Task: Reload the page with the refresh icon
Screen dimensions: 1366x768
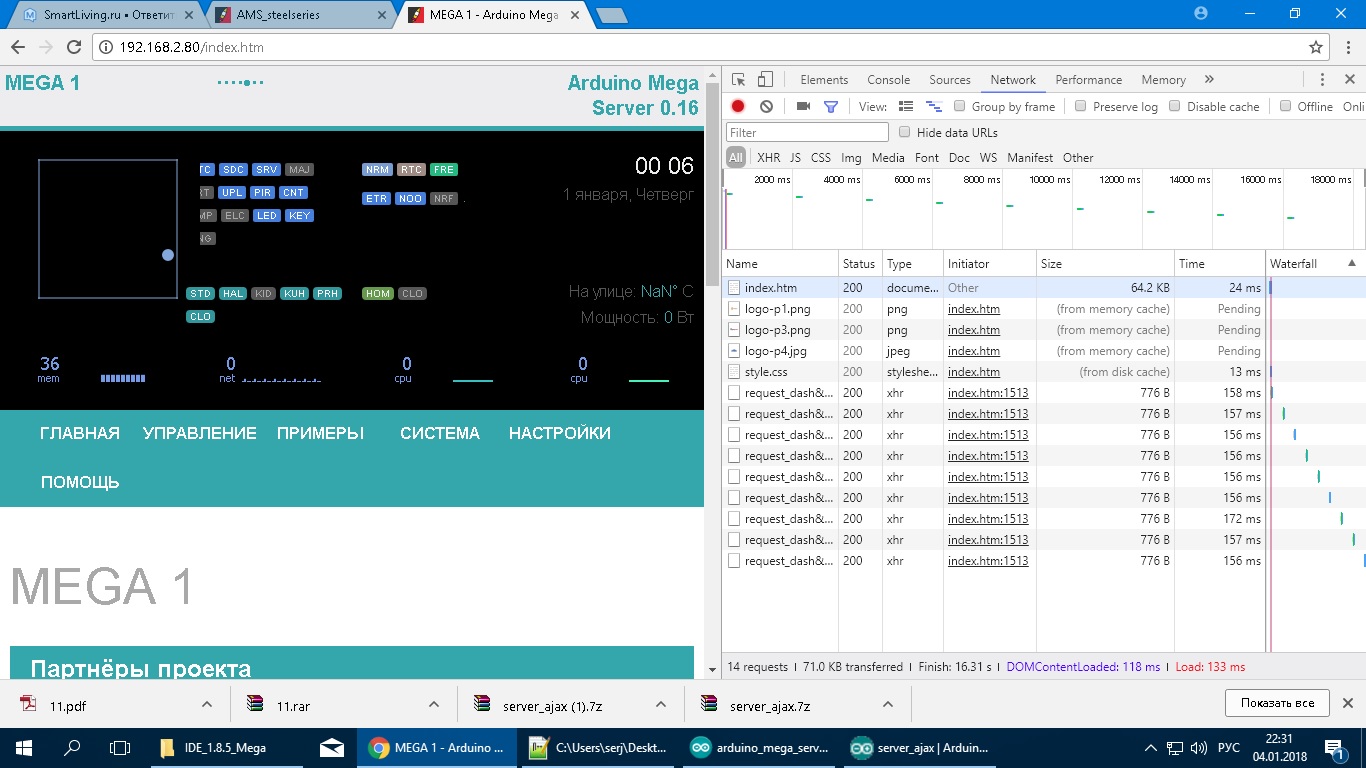Action: 73,47
